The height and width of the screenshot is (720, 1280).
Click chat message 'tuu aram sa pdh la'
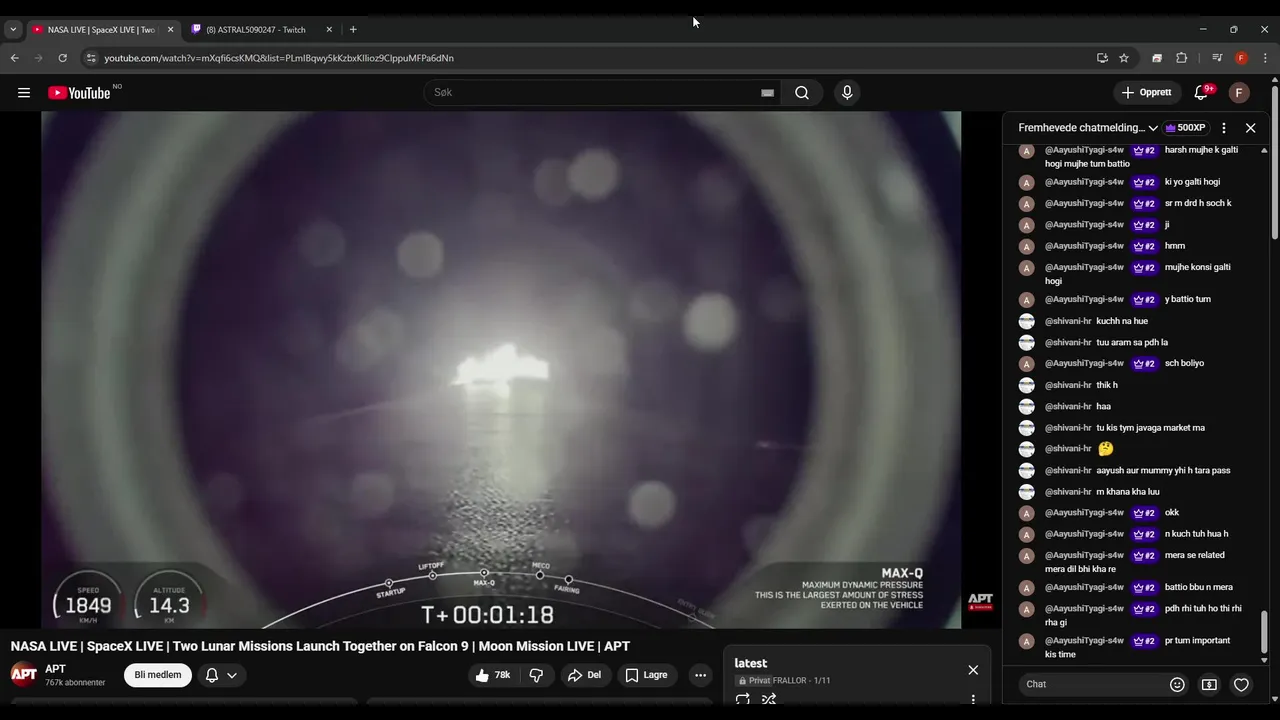(x=1132, y=342)
